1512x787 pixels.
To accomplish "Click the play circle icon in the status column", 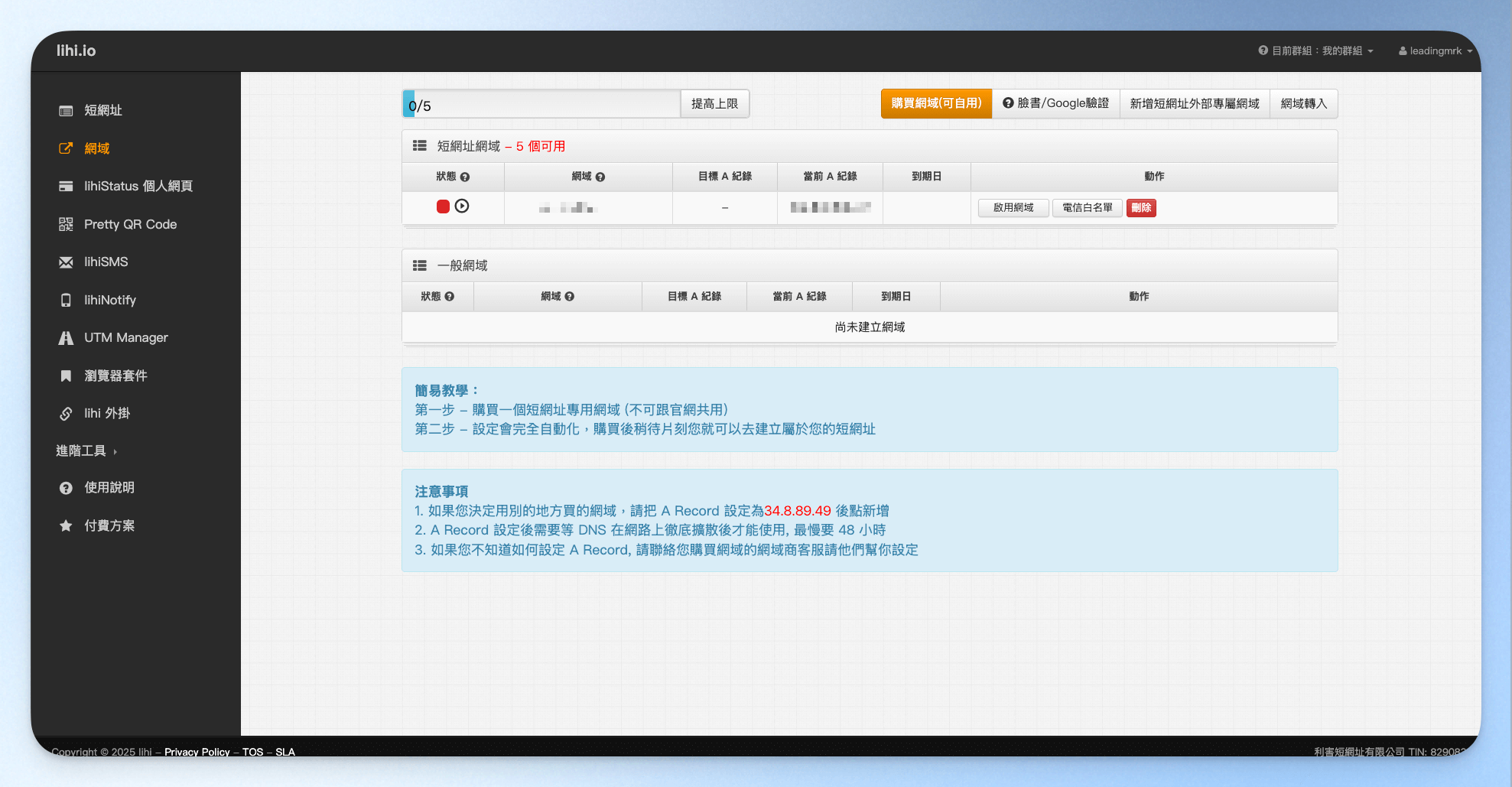I will pos(462,207).
